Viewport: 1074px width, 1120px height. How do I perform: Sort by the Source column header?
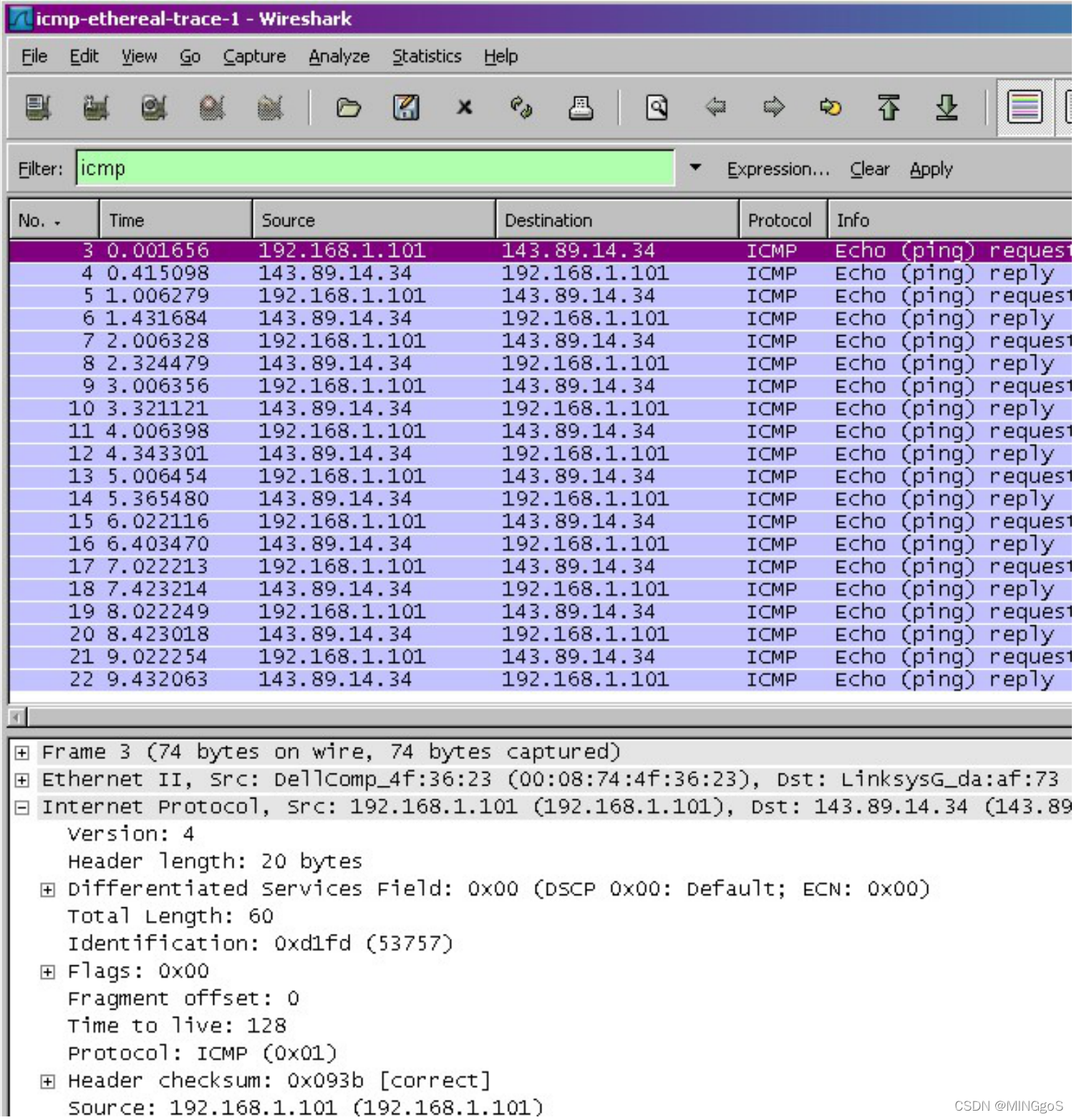pyautogui.click(x=374, y=221)
